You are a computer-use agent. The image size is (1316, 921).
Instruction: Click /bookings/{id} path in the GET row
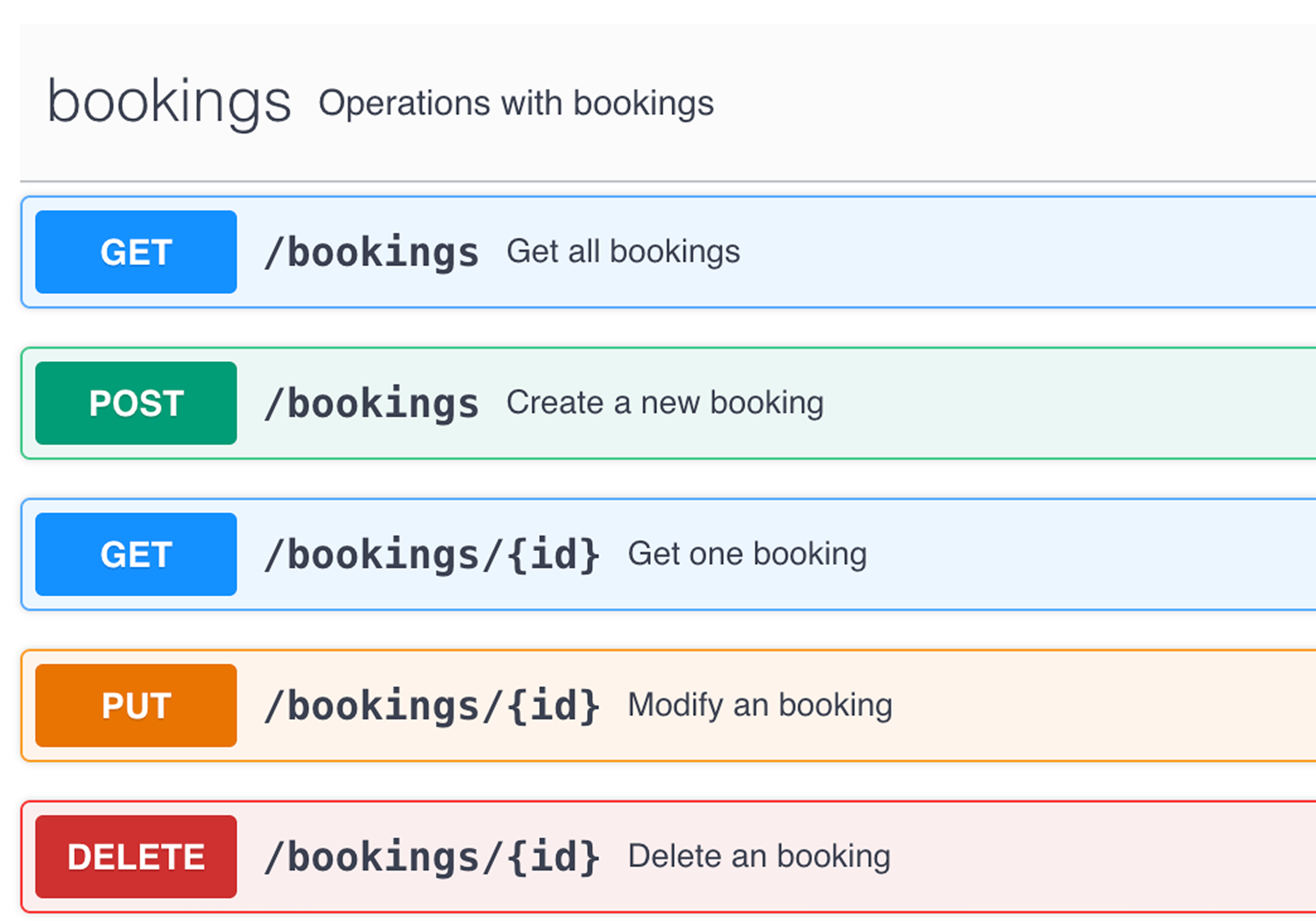pos(432,555)
